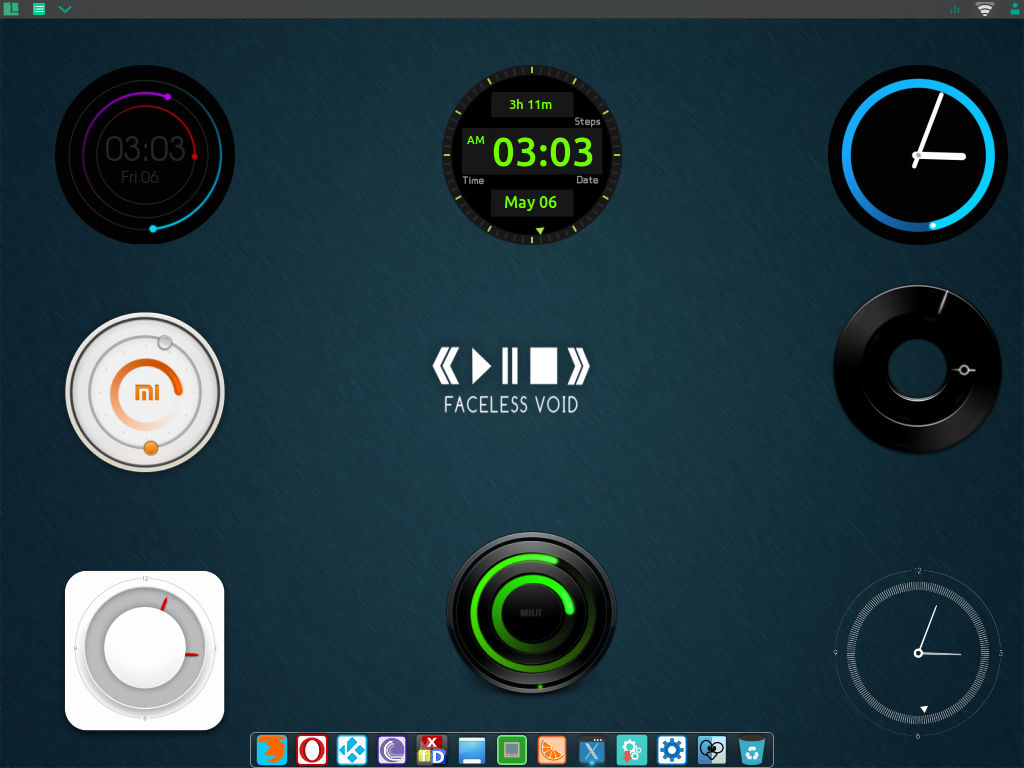Open the blue Settings gear in the dock
The width and height of the screenshot is (1024, 768).
(672, 748)
